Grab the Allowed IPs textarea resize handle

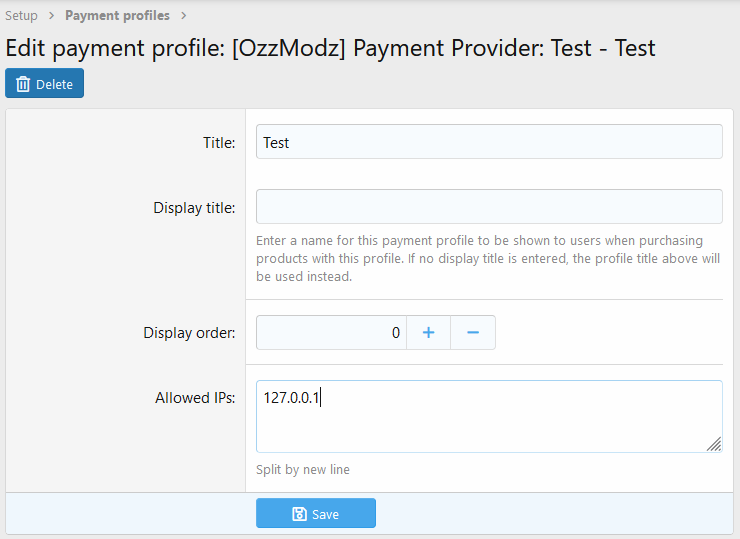tap(713, 443)
